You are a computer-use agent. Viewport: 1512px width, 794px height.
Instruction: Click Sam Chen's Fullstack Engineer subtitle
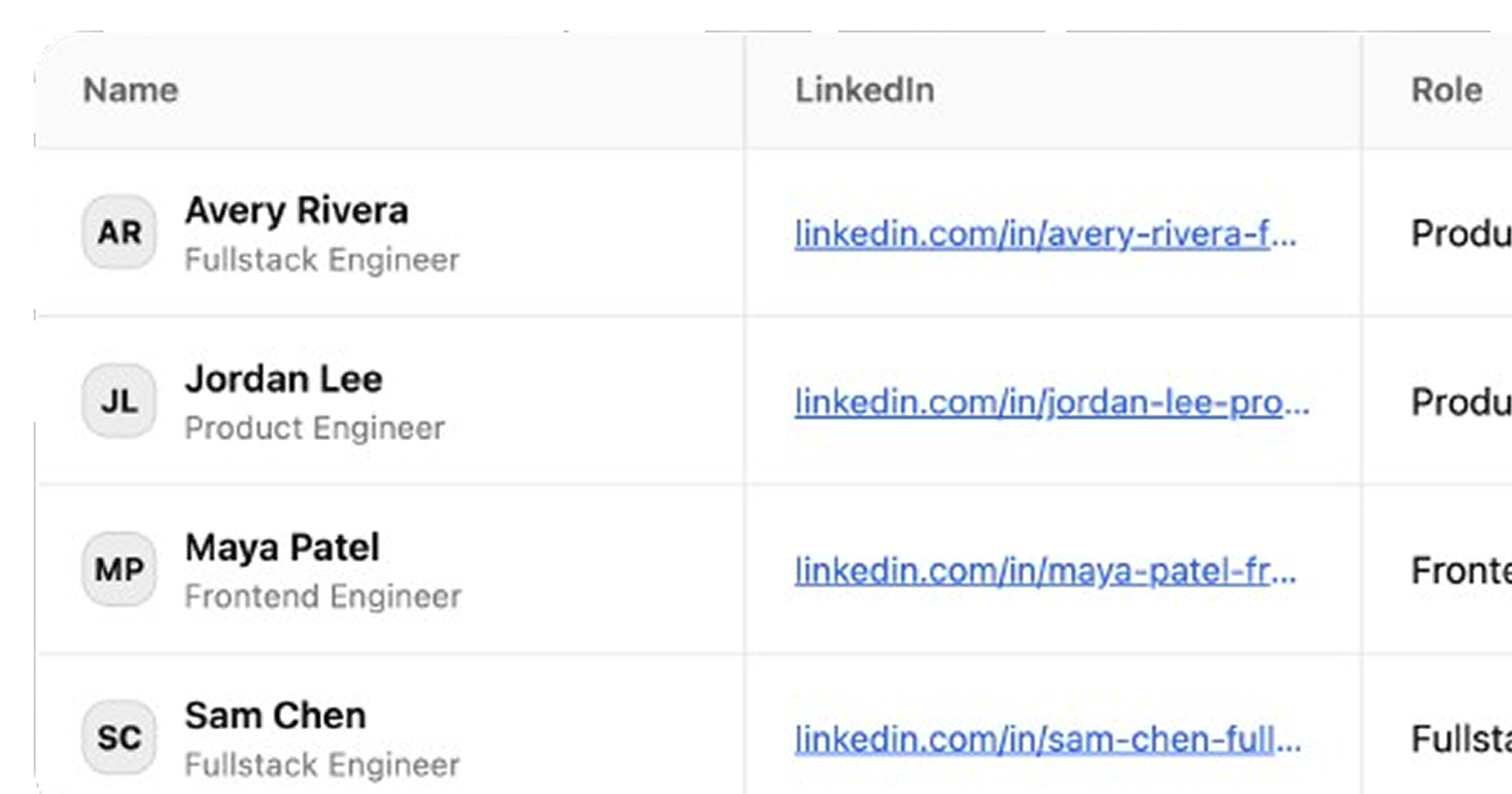tap(322, 765)
